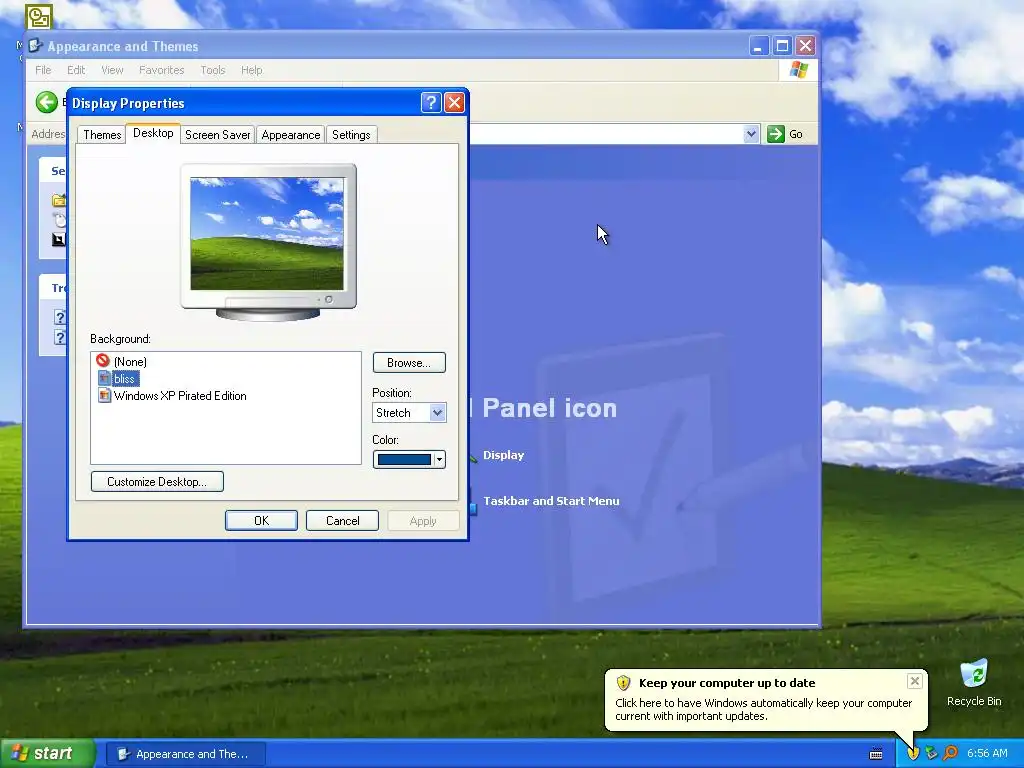Click the yellow security shield tray icon

tap(912, 753)
